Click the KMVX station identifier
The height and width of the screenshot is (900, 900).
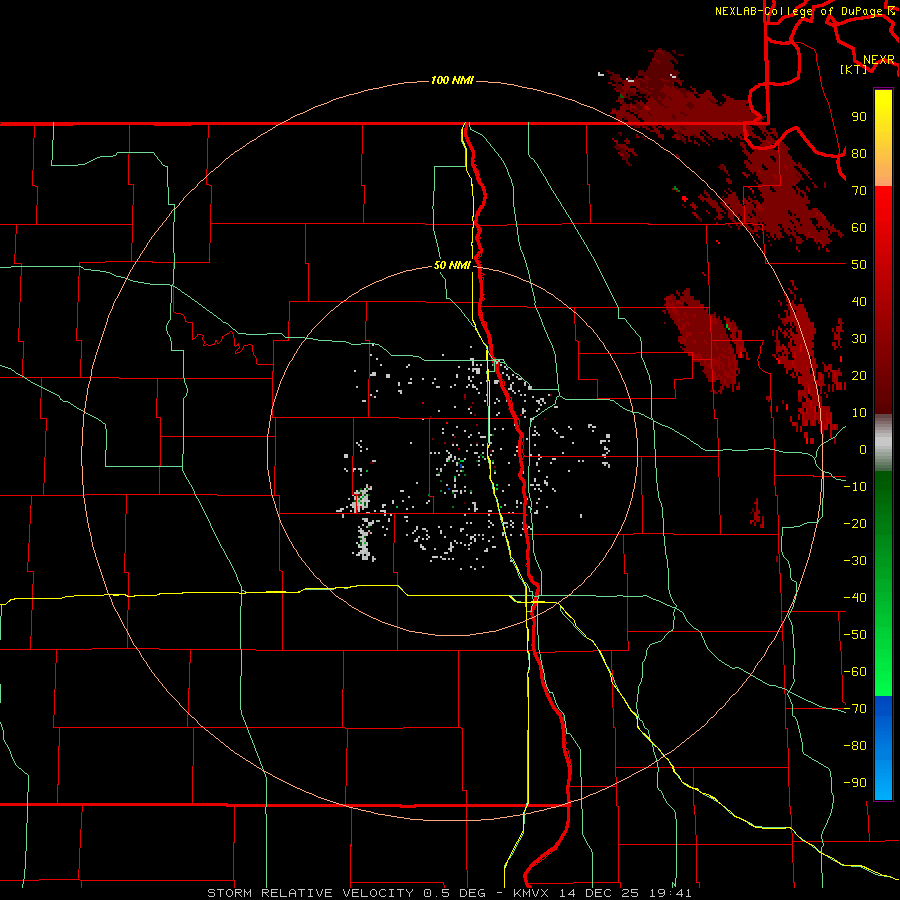[532, 893]
